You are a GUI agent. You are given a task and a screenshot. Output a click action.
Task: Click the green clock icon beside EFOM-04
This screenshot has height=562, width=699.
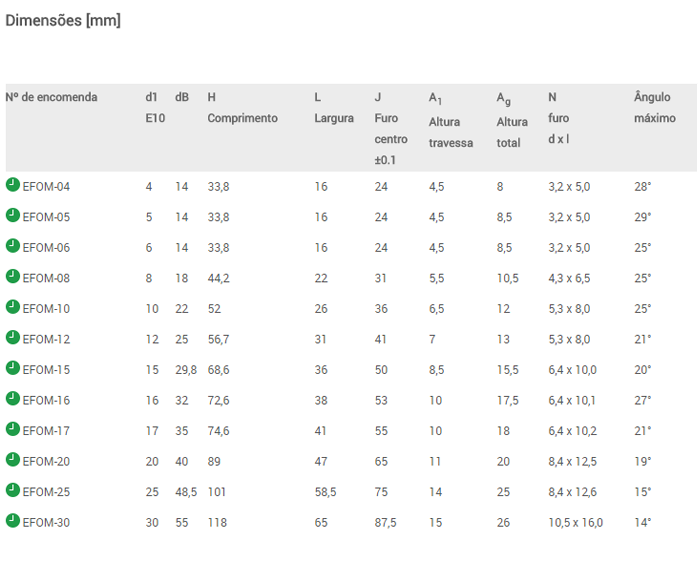tap(13, 185)
